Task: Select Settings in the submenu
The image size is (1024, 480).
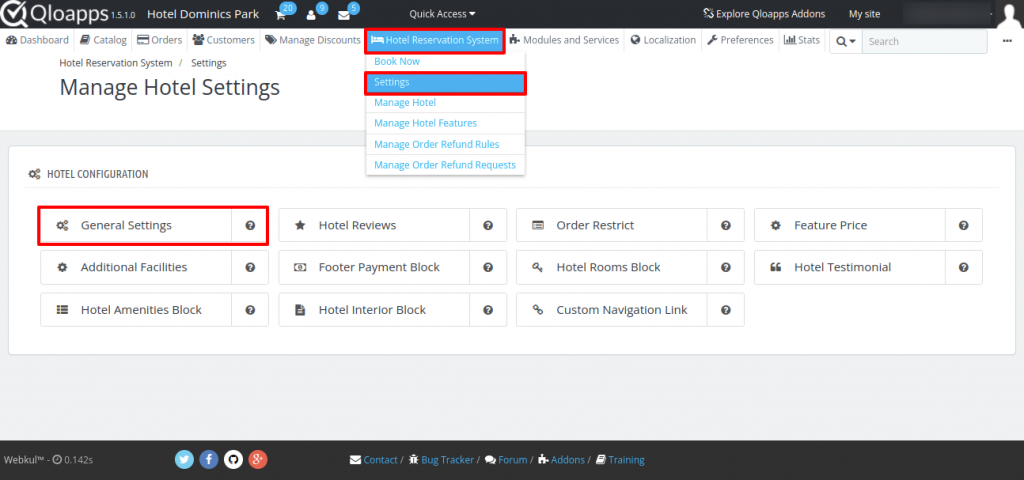Action: (x=445, y=82)
